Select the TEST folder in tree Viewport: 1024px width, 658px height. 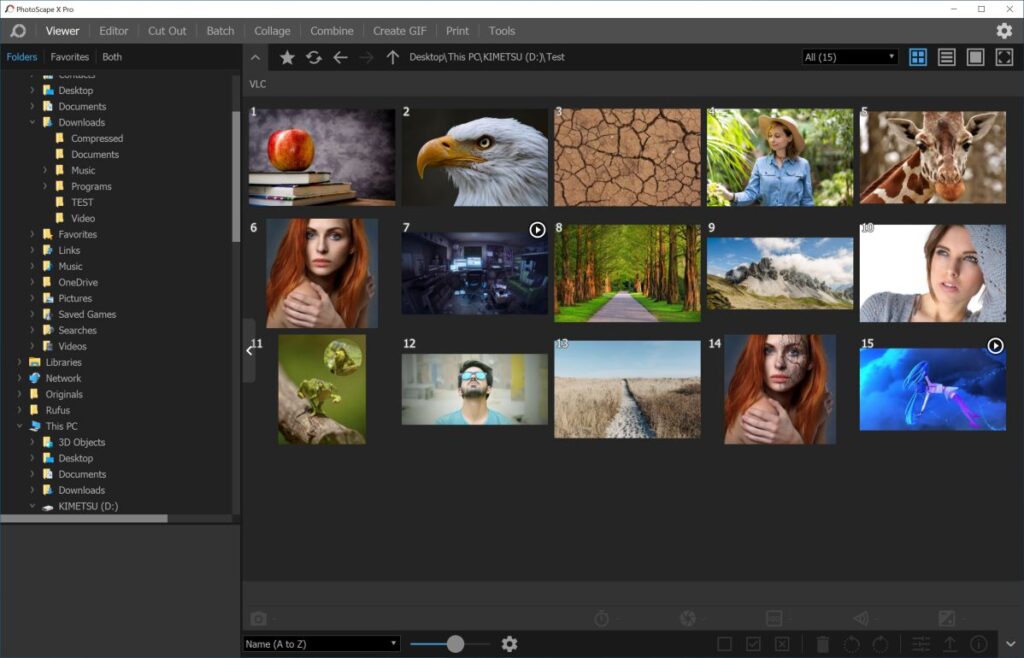pos(82,202)
